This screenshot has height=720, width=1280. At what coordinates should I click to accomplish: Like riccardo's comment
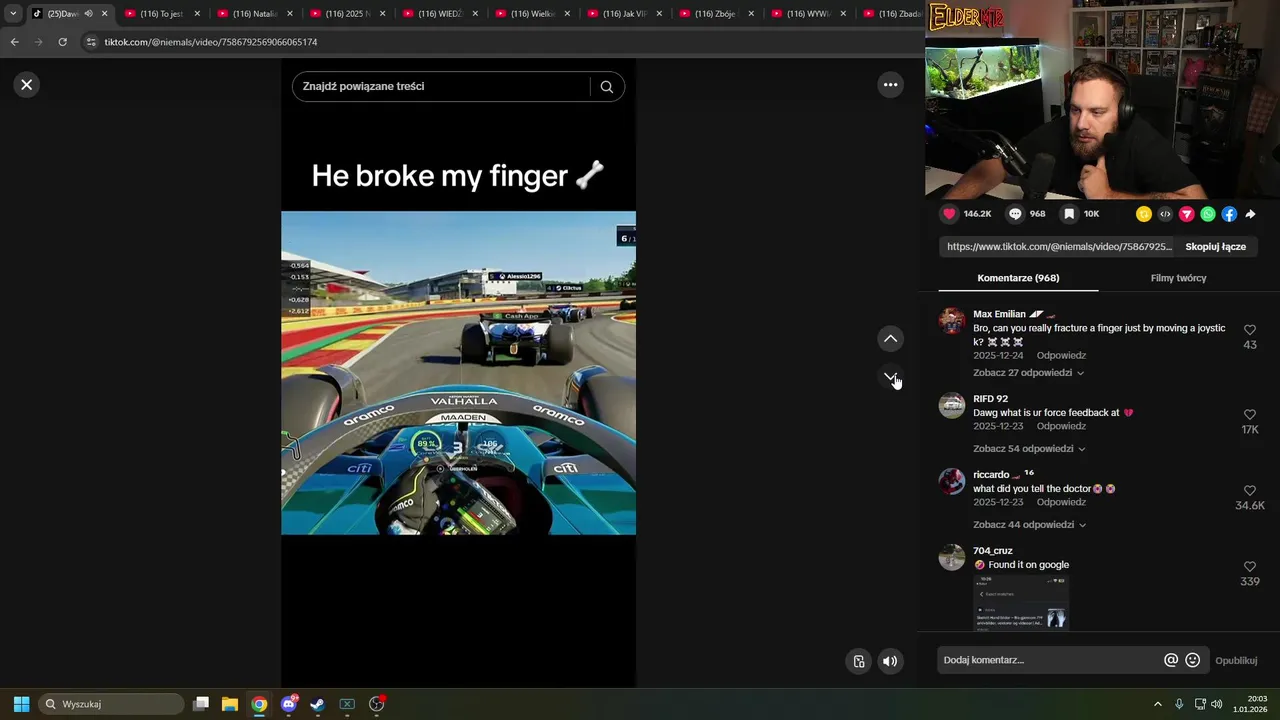pyautogui.click(x=1250, y=491)
